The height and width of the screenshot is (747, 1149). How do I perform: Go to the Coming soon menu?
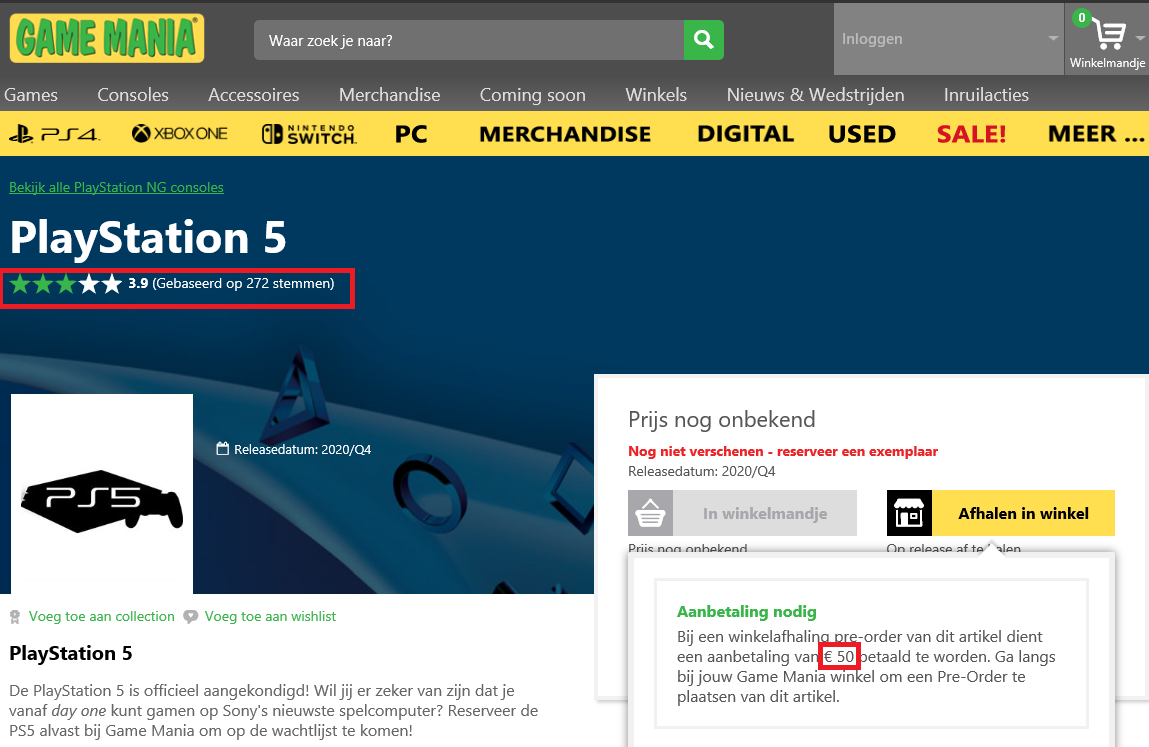pyautogui.click(x=533, y=95)
